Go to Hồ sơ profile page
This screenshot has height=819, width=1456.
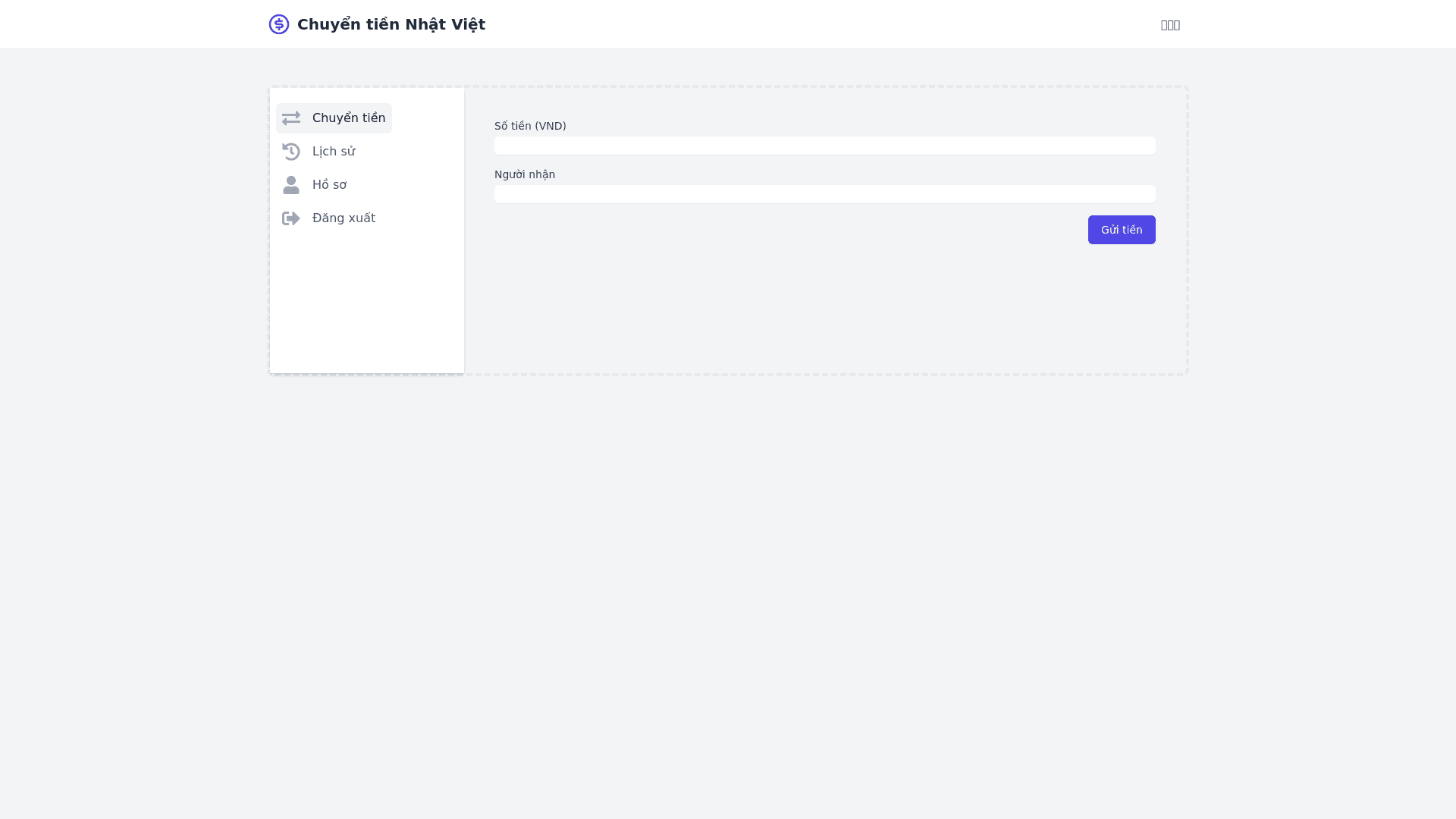pos(329,185)
